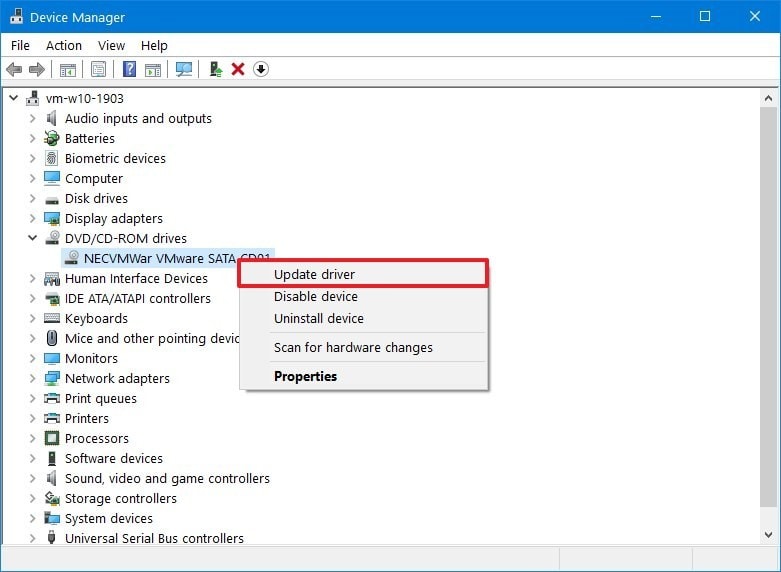Click the Back arrow in the toolbar

point(14,69)
